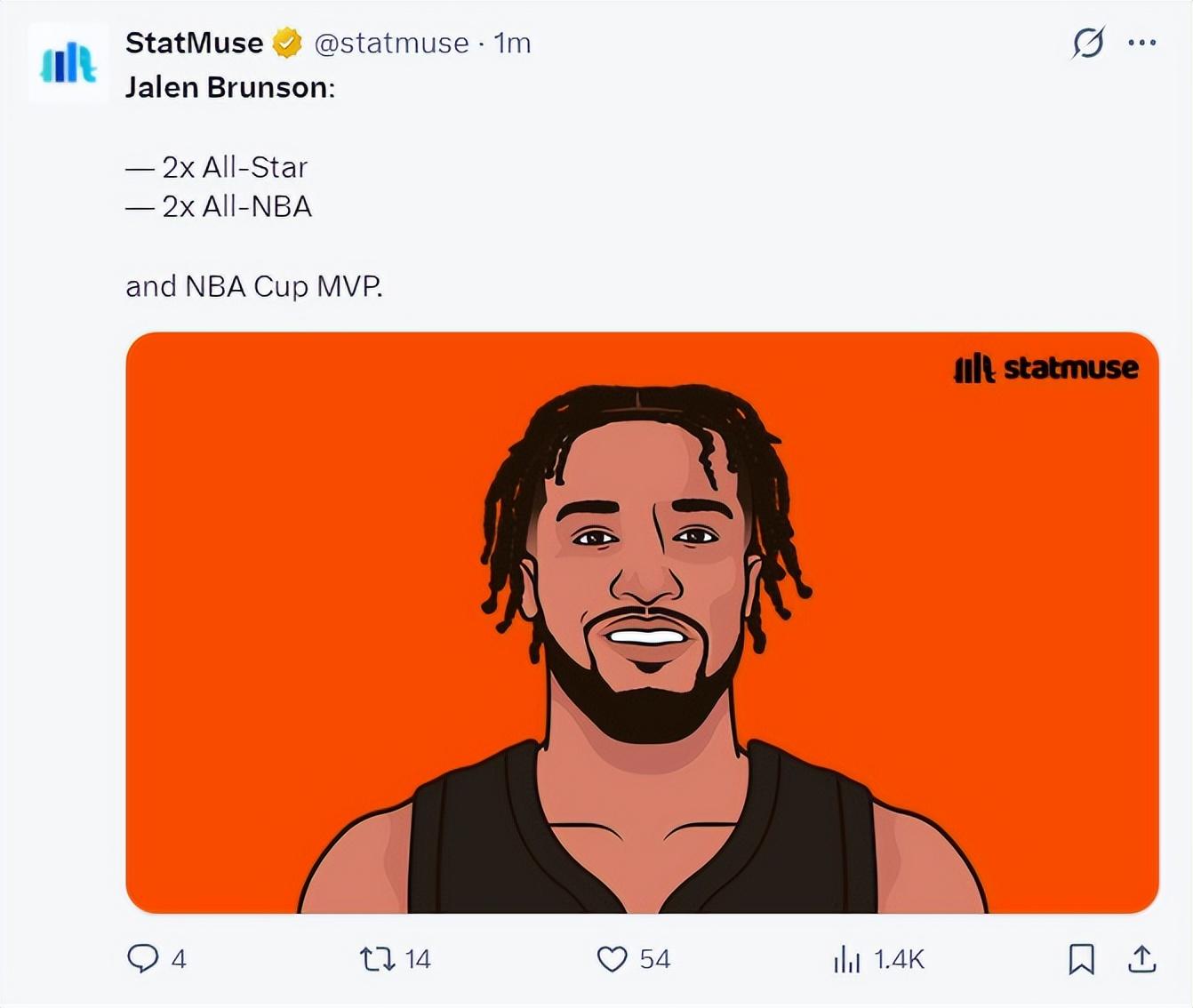Click the like count 54
Viewport: 1193px width, 1008px height.
point(654,959)
